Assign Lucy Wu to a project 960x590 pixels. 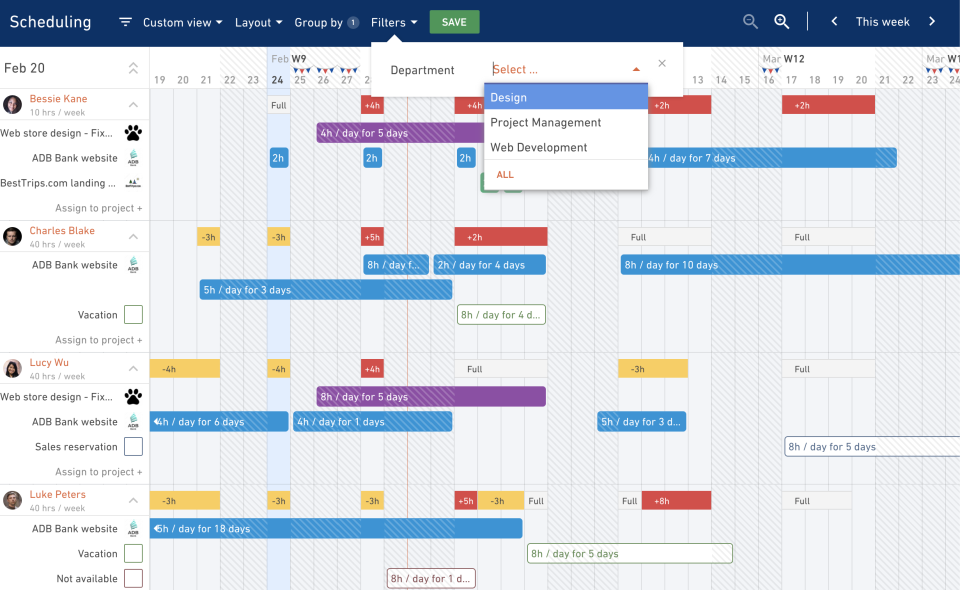99,472
